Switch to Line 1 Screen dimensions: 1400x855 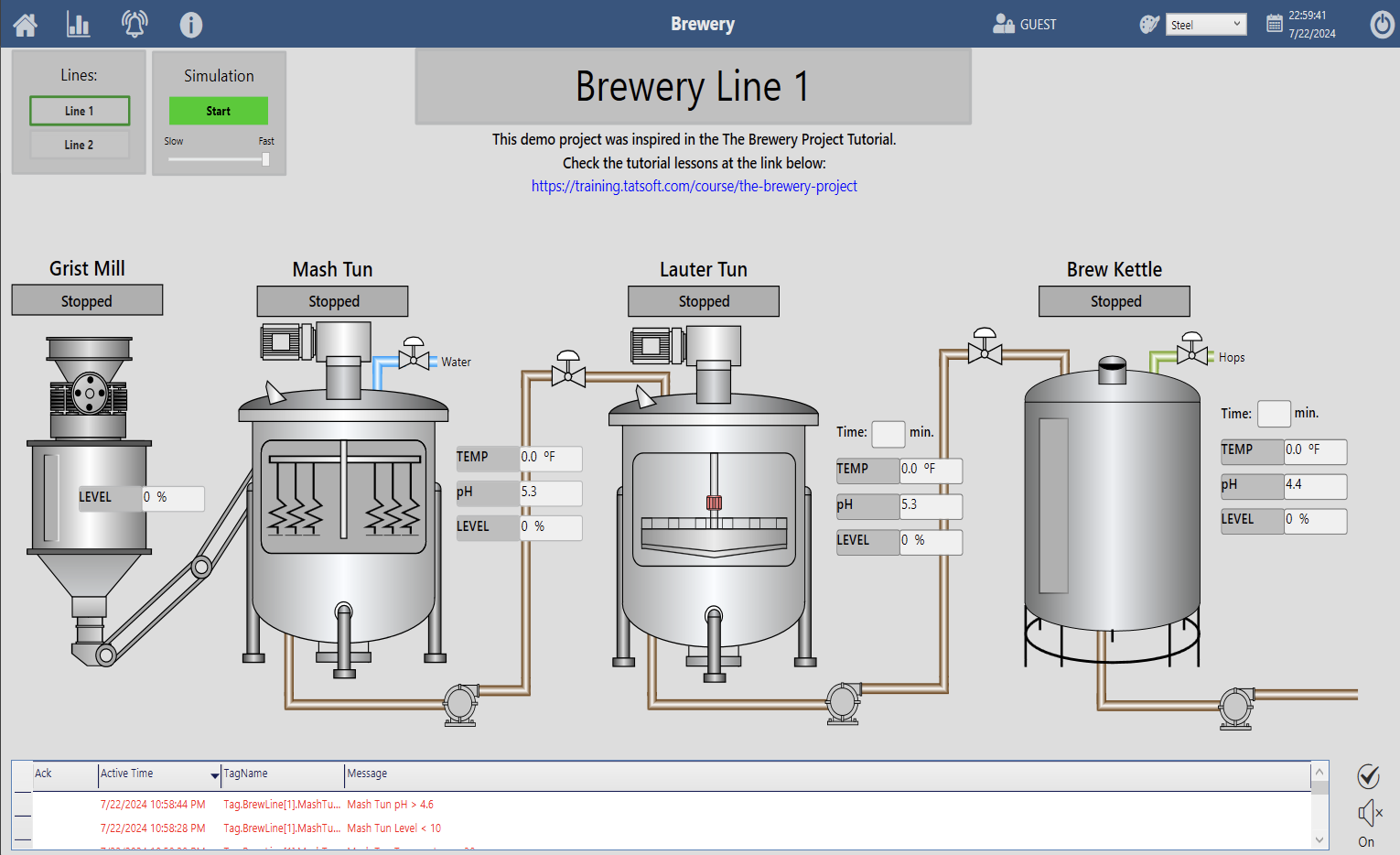tap(80, 111)
